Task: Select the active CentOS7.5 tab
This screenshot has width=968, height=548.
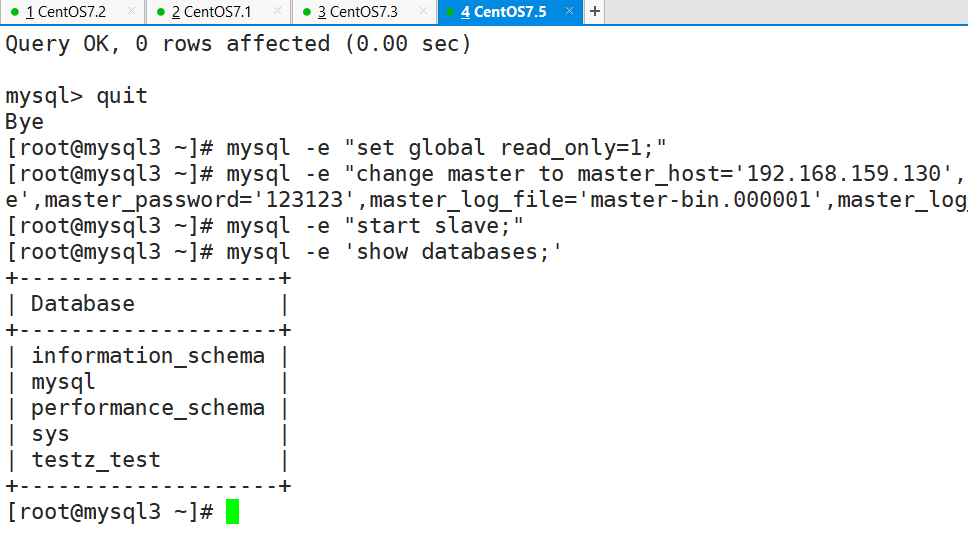Action: coord(509,12)
